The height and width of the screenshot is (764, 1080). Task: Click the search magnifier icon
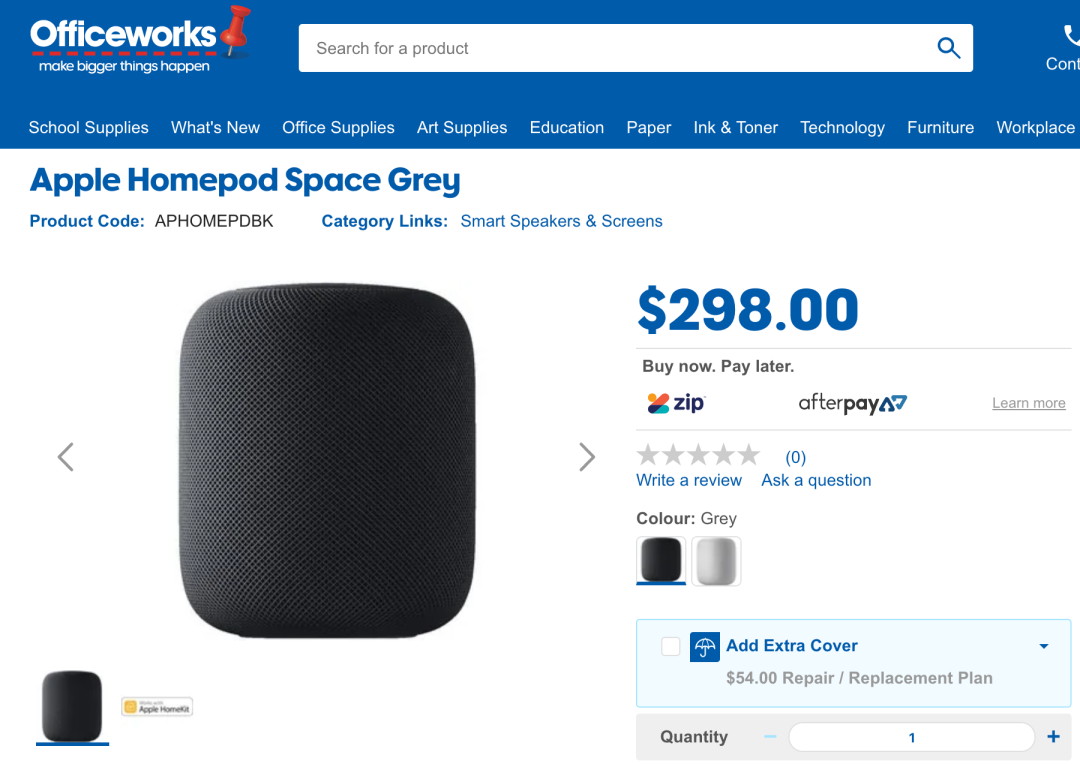click(948, 48)
